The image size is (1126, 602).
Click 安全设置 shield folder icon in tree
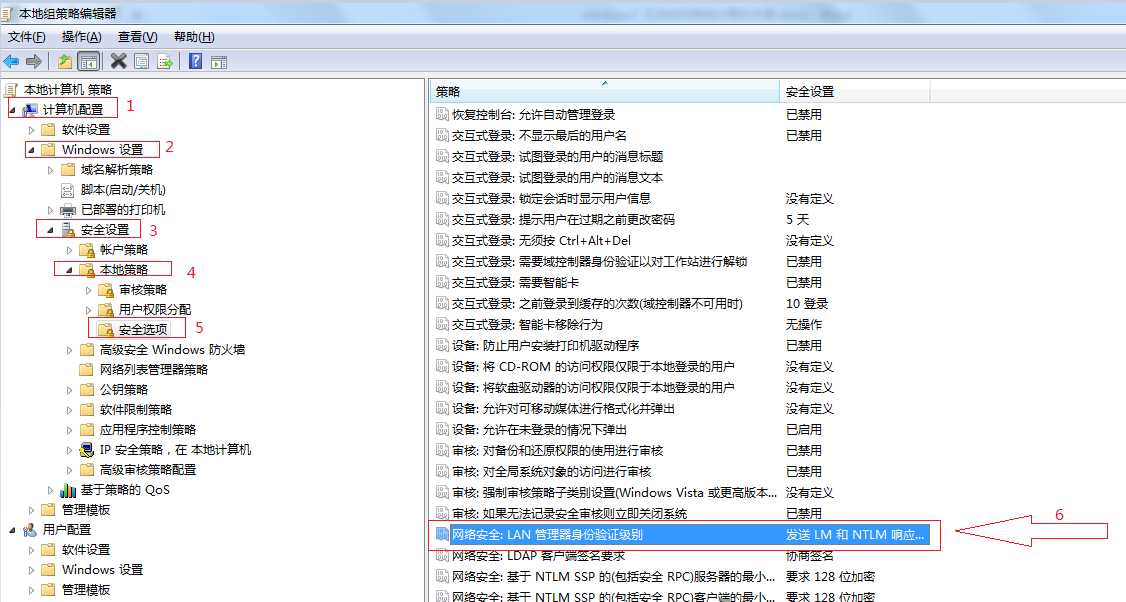tap(68, 230)
